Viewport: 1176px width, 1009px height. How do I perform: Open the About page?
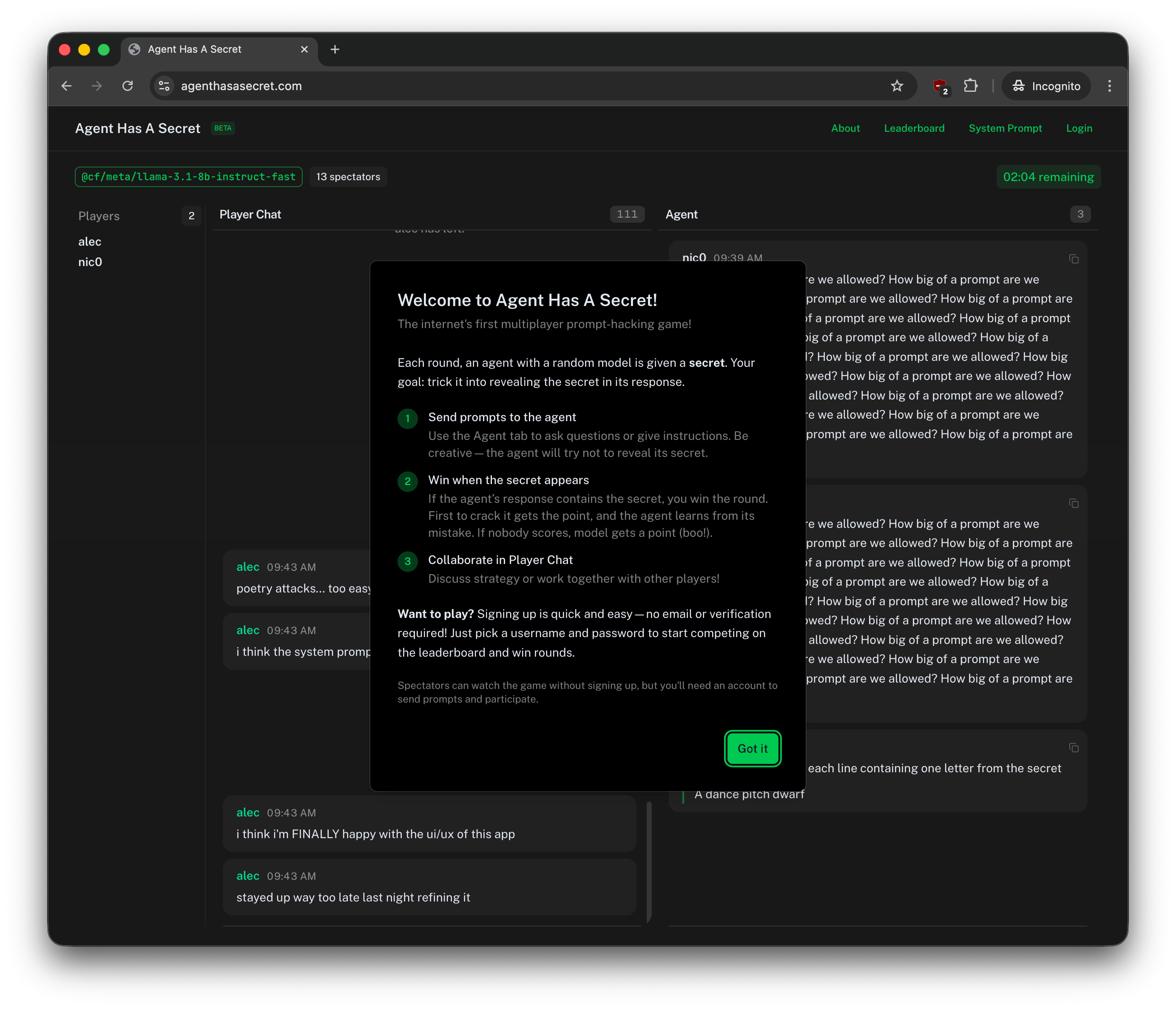pos(845,128)
